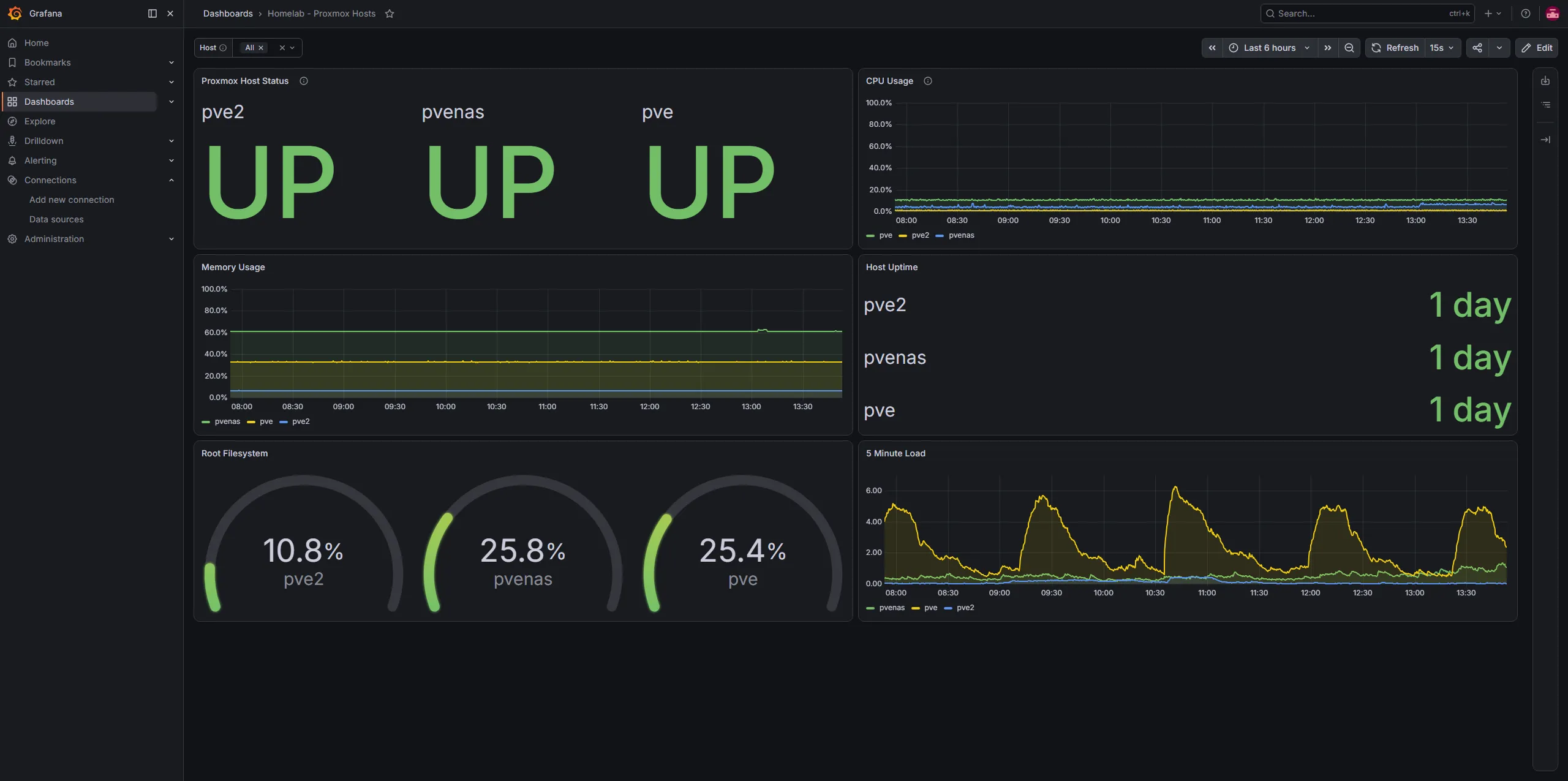Expand the Administration section chevron
Screen dimensions: 1568x781
171,239
